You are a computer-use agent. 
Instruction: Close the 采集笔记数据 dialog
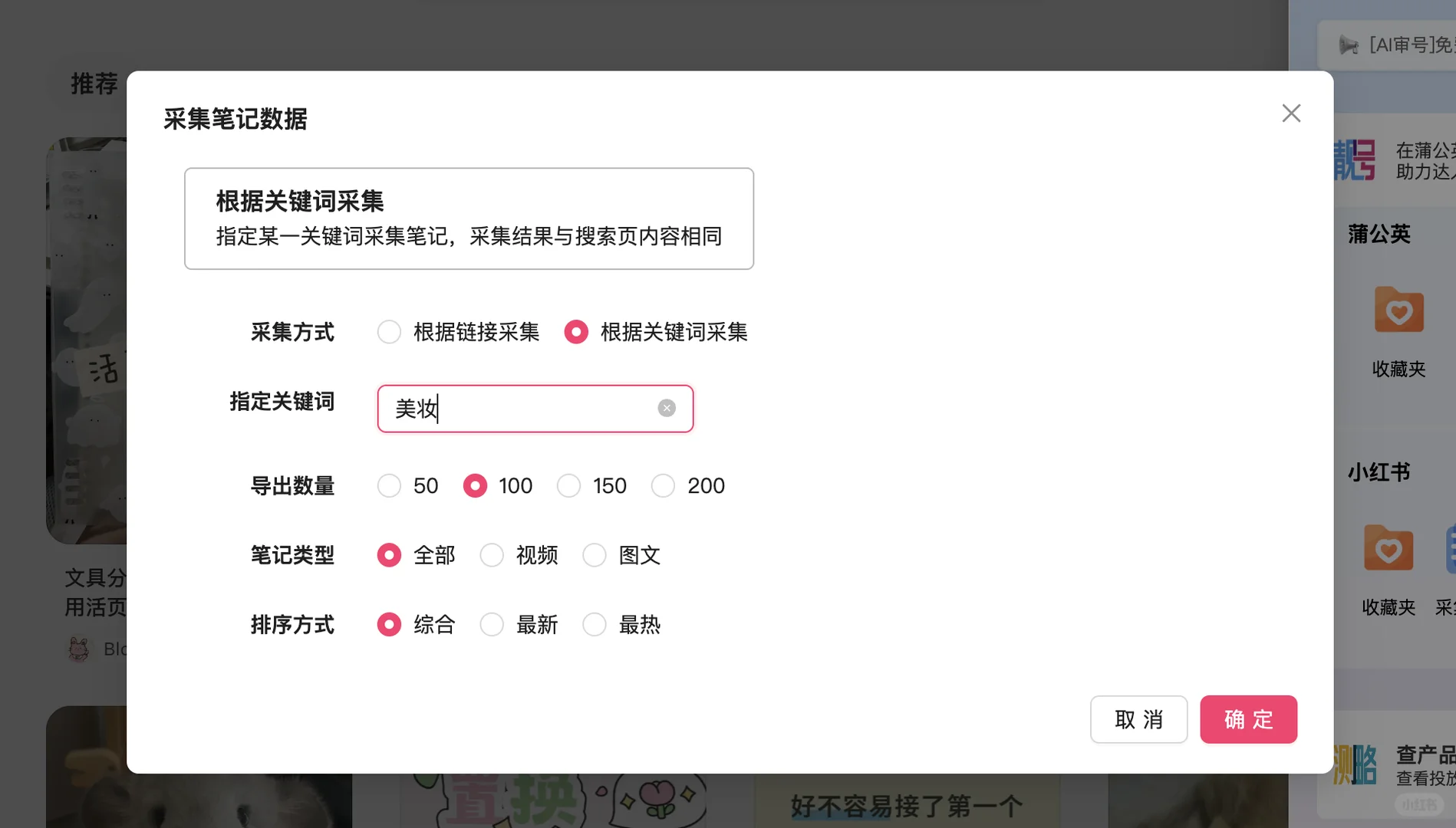click(1291, 113)
